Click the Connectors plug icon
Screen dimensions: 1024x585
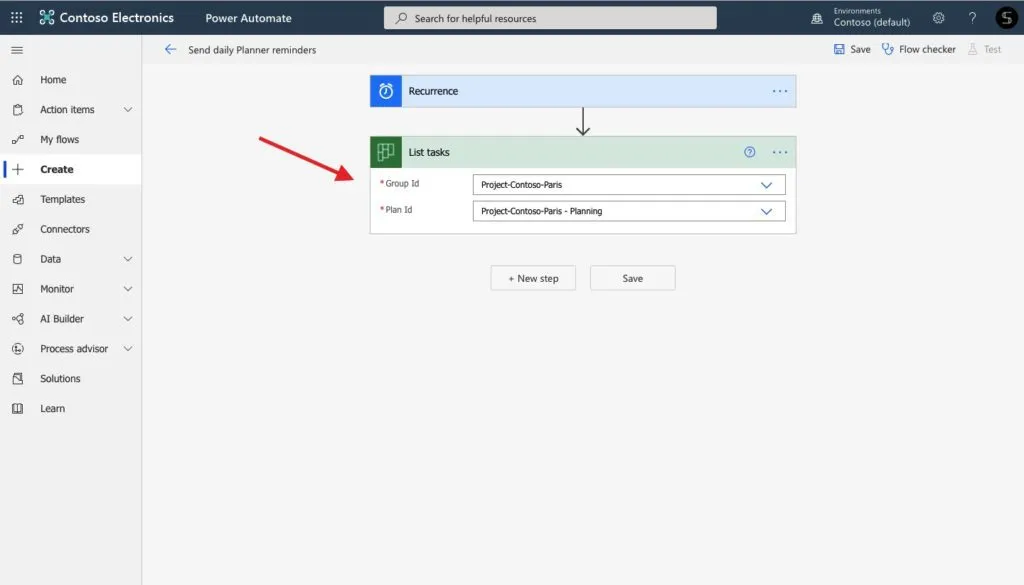(18, 229)
